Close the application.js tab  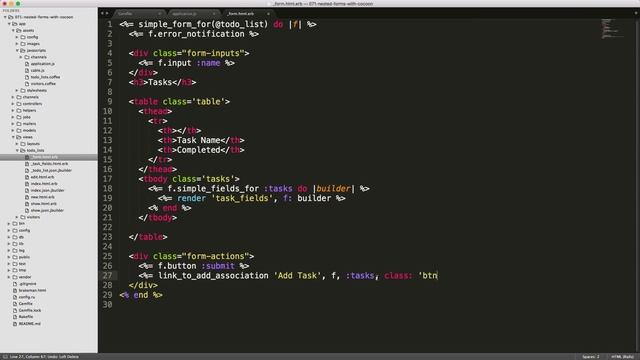click(x=214, y=14)
